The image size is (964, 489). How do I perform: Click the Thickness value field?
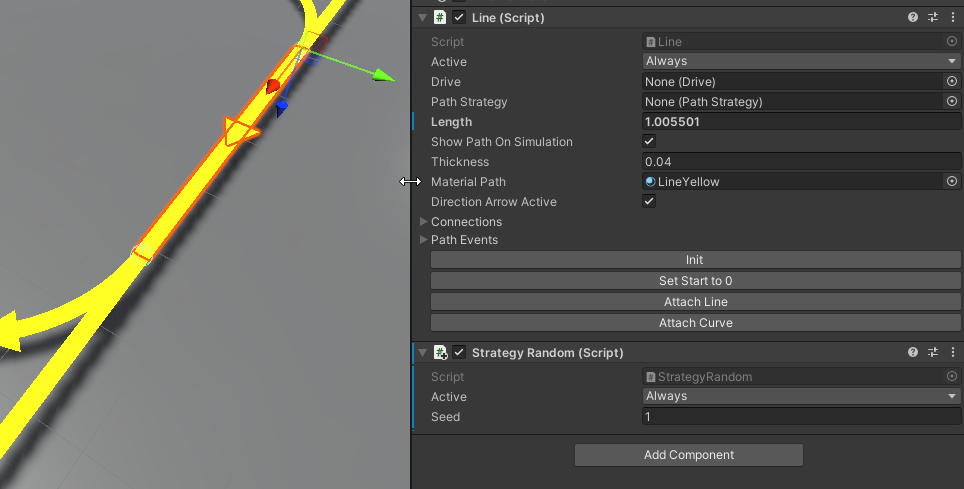point(800,162)
